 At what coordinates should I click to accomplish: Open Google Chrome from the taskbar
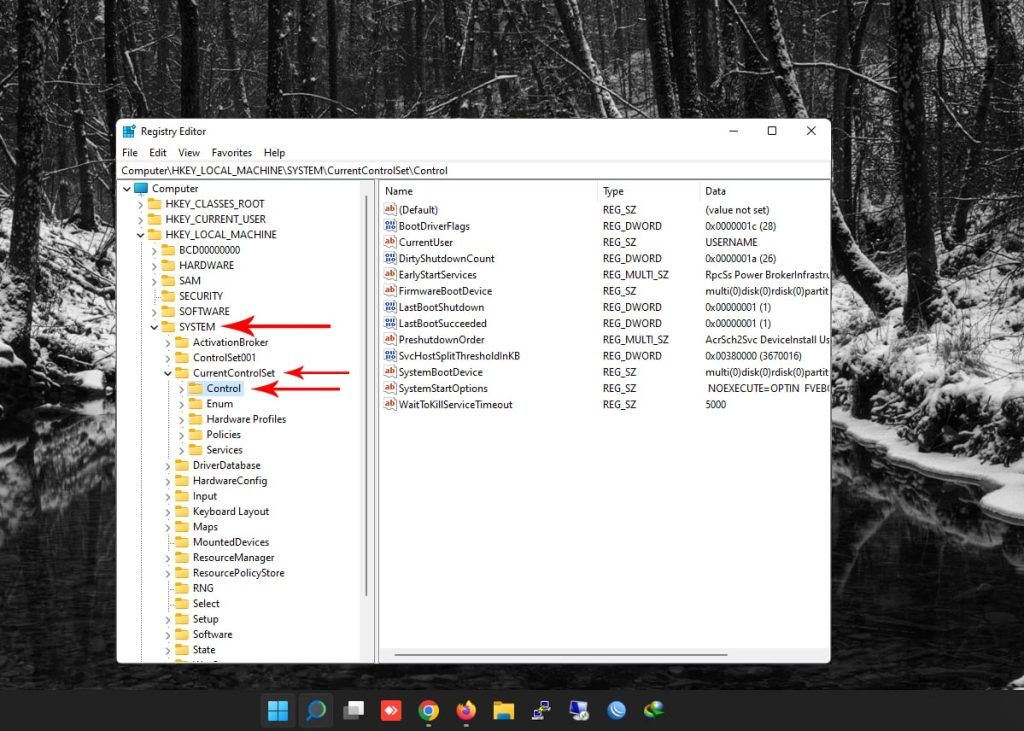(428, 711)
